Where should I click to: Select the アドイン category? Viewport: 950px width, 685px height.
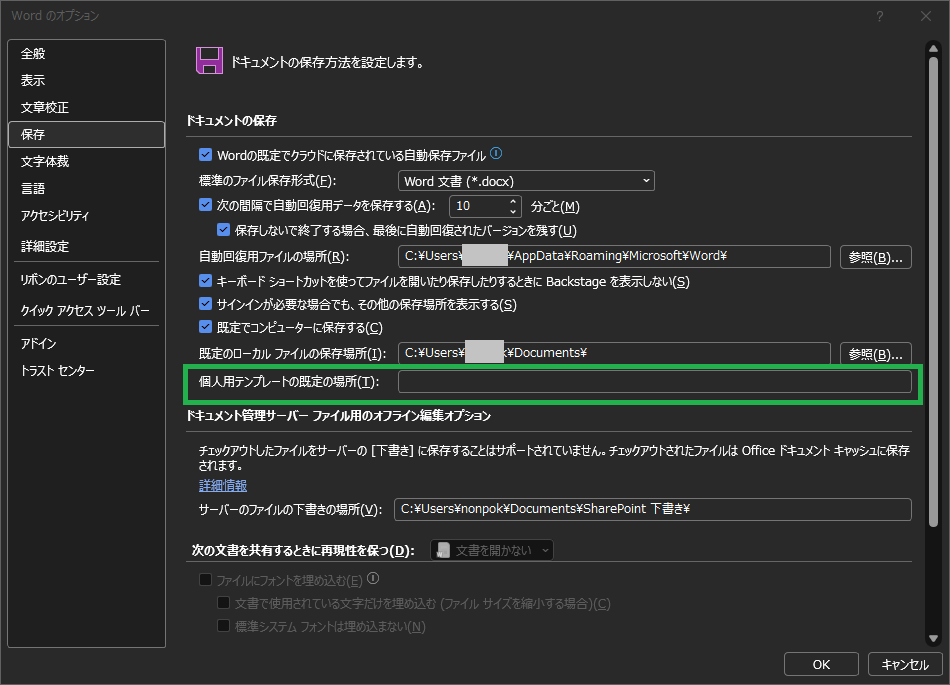(87, 343)
